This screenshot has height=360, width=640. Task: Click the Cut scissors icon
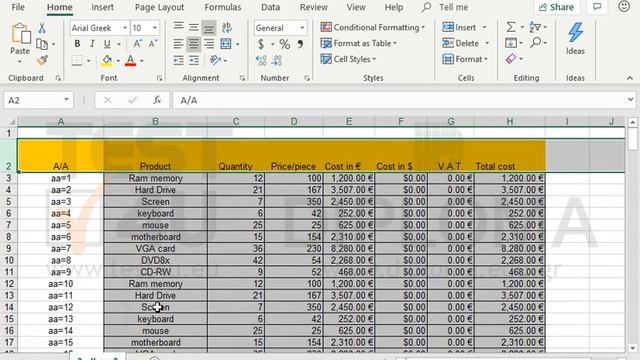(x=42, y=28)
